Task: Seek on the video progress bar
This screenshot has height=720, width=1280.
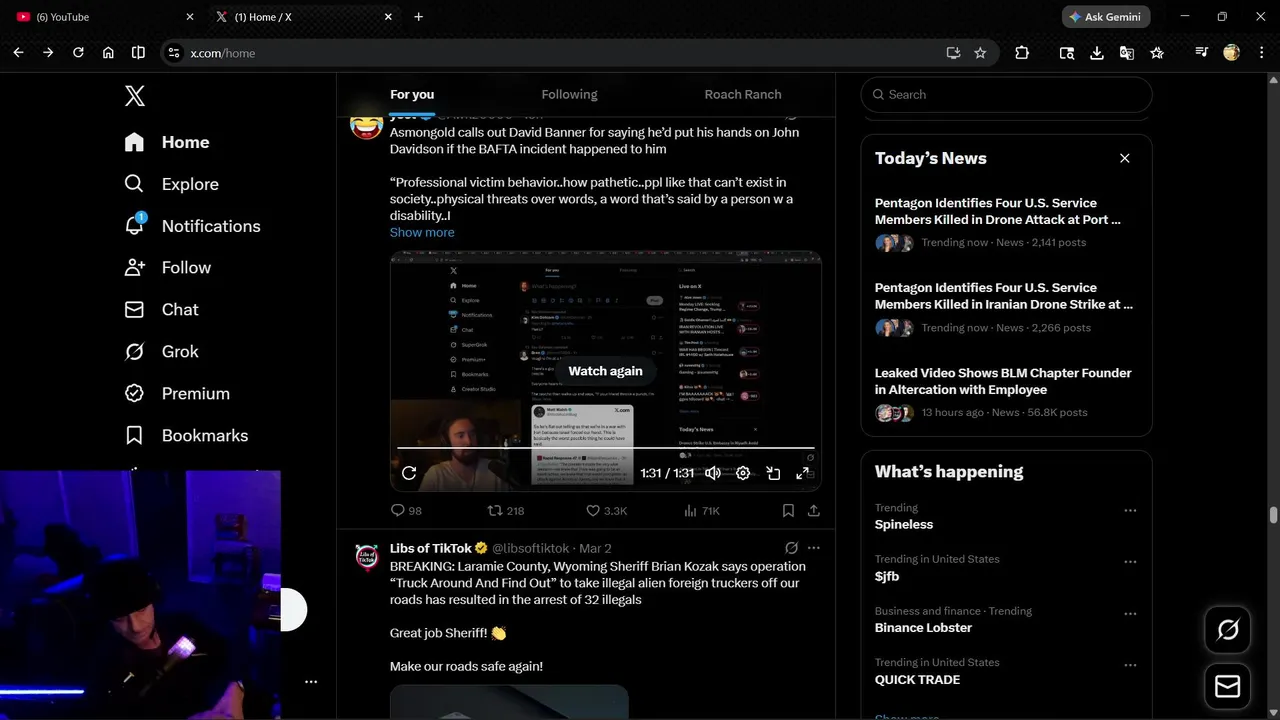Action: coord(606,449)
